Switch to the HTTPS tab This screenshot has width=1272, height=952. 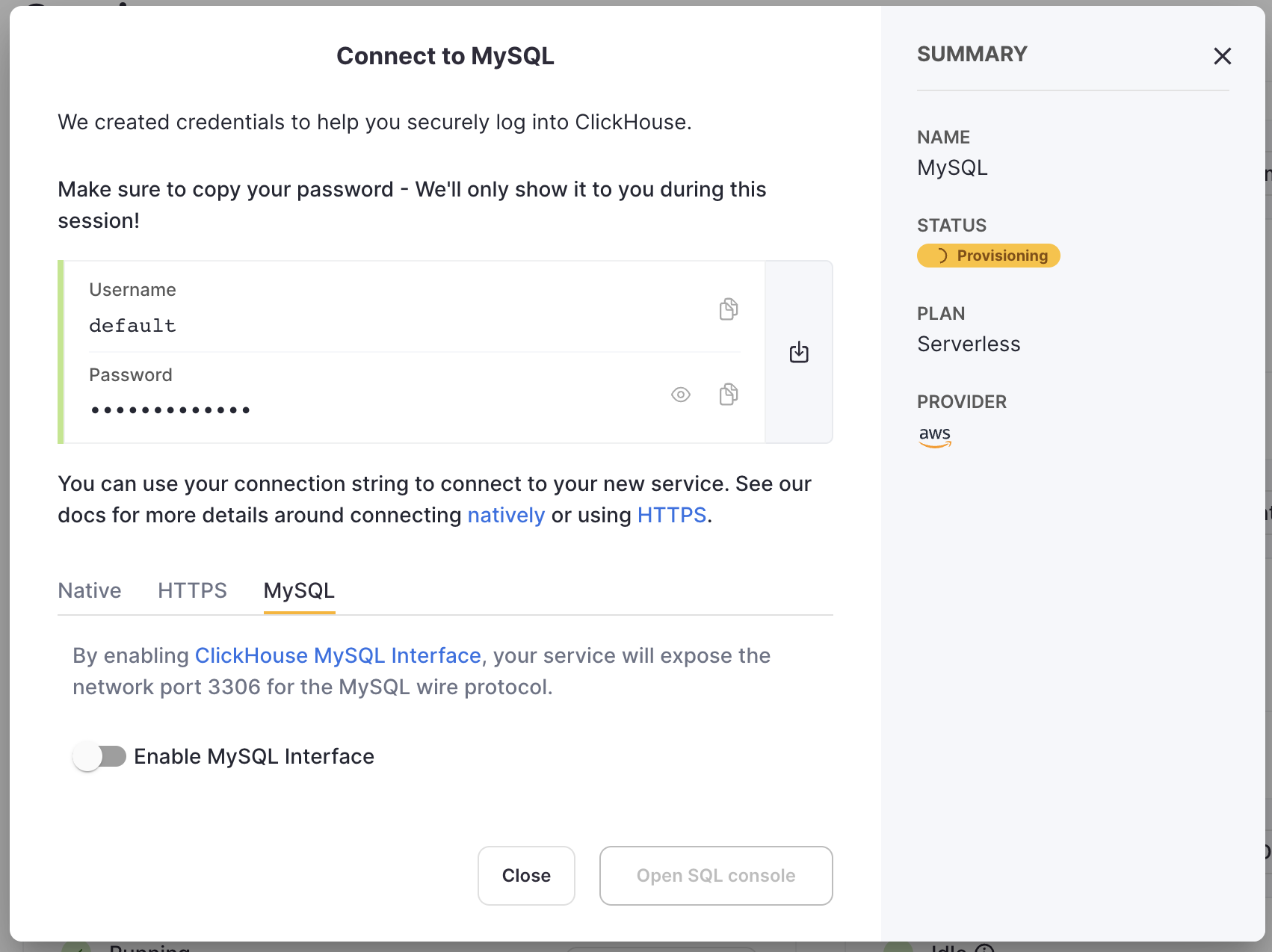(x=192, y=590)
